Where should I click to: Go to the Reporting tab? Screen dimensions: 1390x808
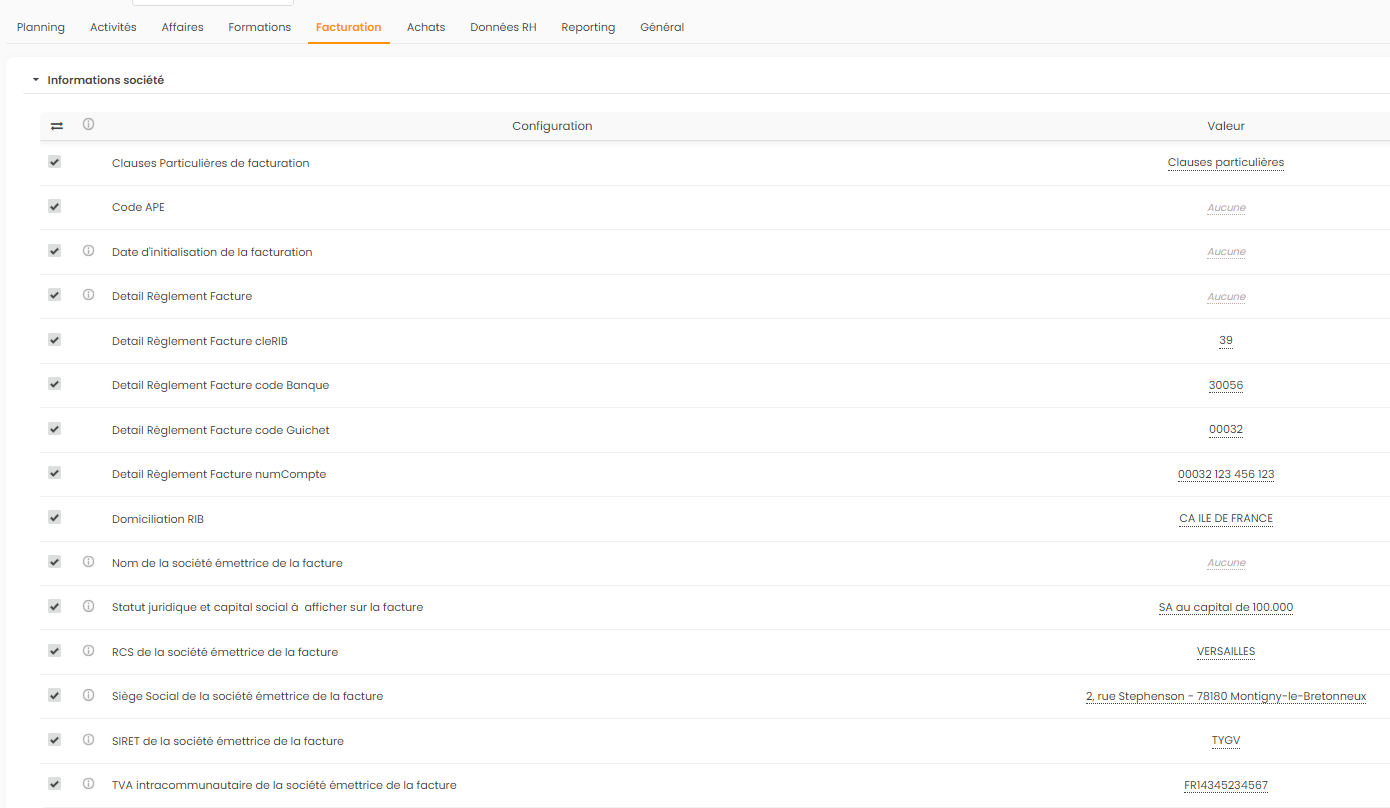(588, 27)
